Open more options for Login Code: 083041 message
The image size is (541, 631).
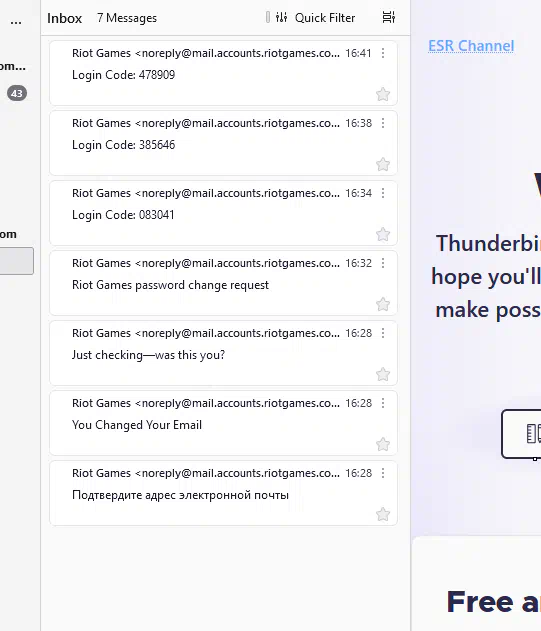(383, 193)
